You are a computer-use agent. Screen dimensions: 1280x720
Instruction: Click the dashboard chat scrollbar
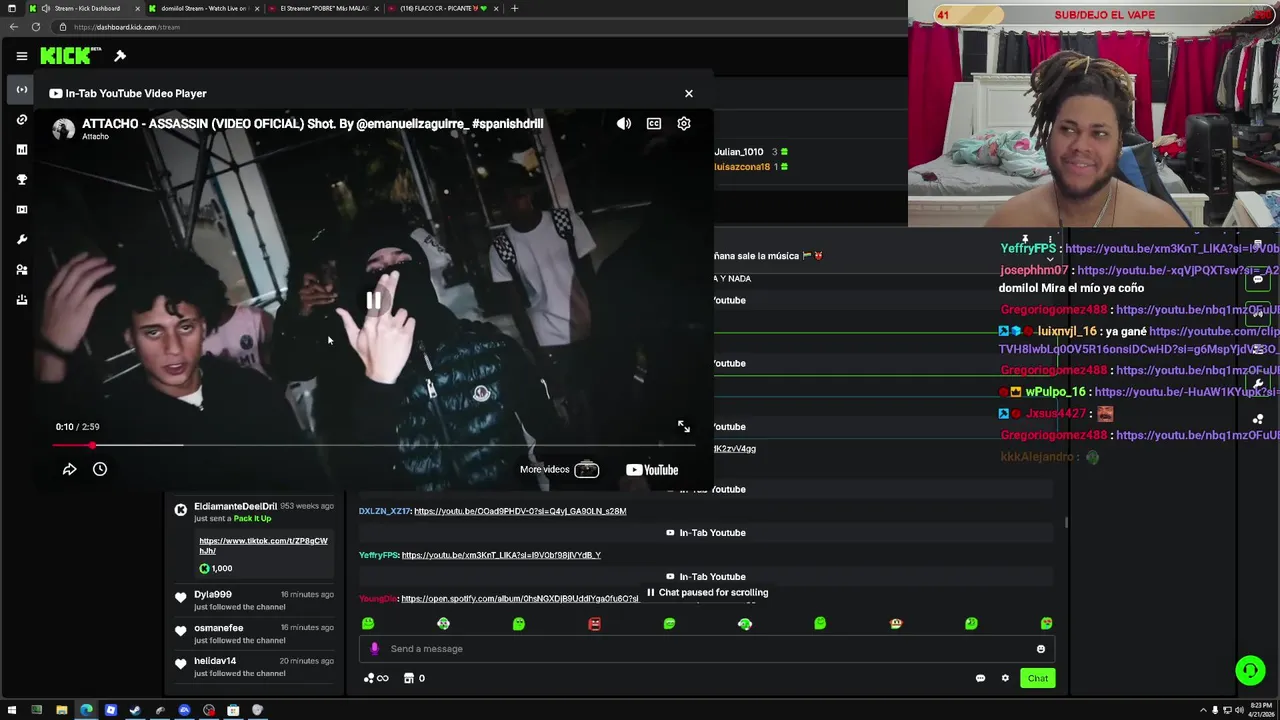[x=1066, y=523]
